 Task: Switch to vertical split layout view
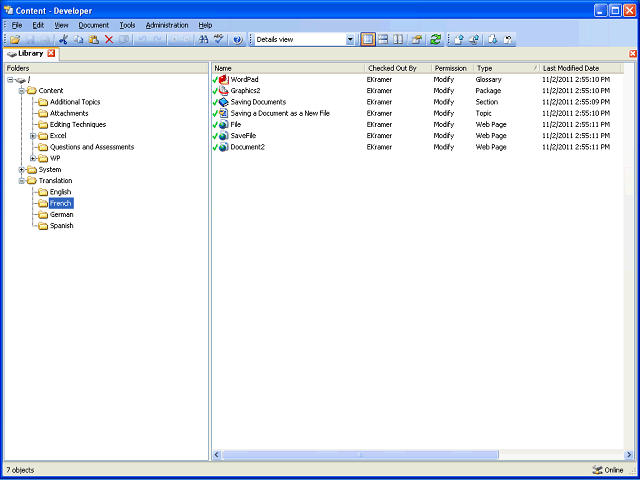tap(398, 40)
